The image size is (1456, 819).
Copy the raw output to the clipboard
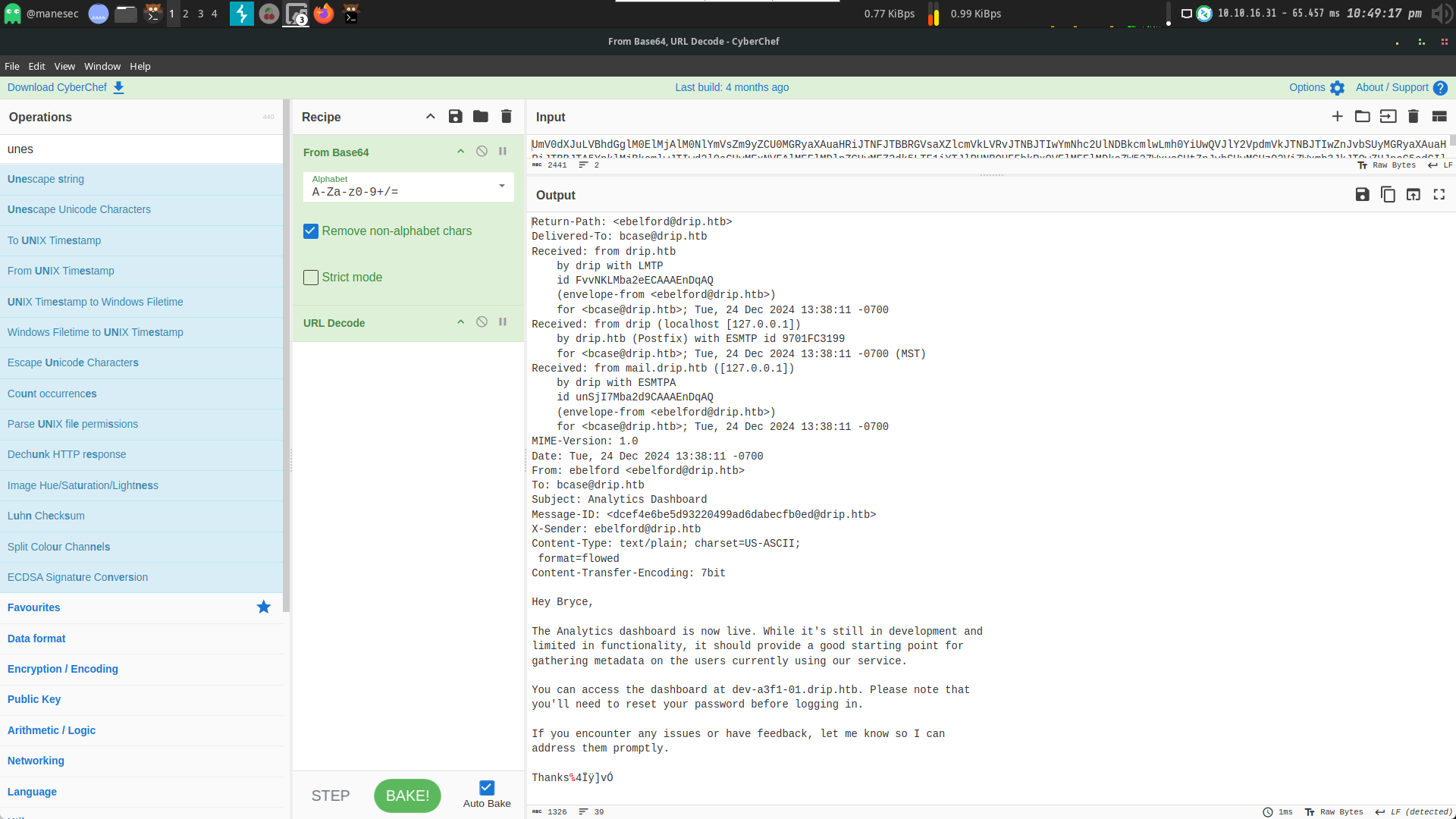(1388, 195)
